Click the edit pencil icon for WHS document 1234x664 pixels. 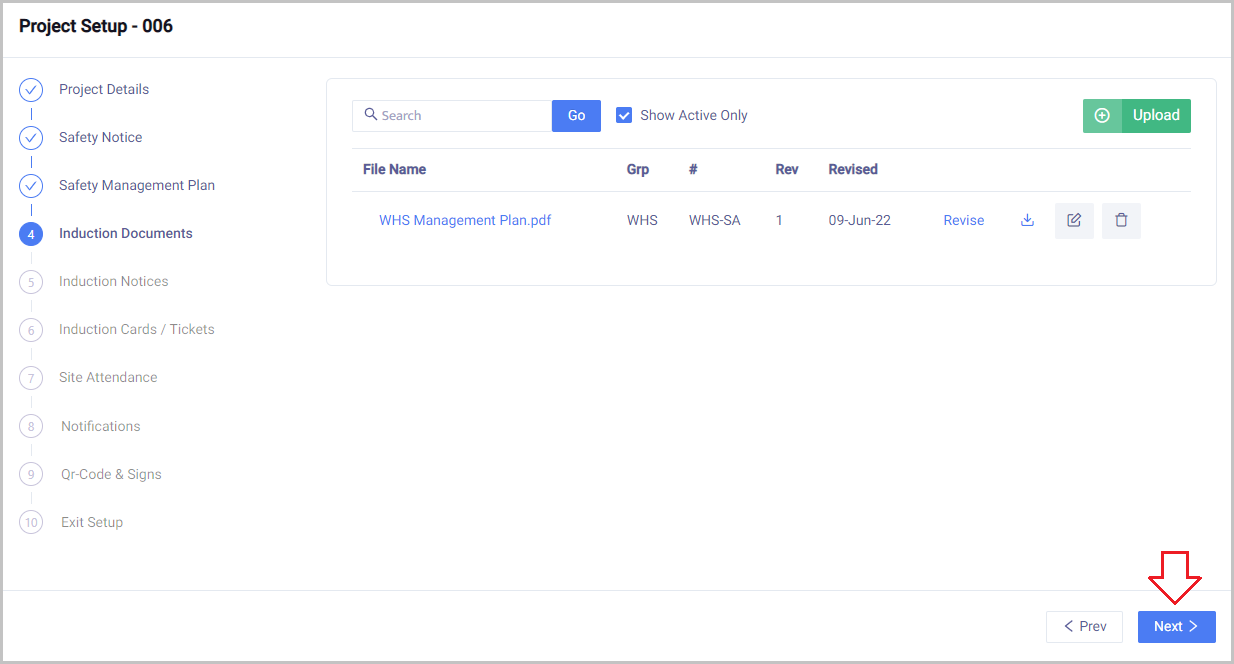[x=1074, y=220]
